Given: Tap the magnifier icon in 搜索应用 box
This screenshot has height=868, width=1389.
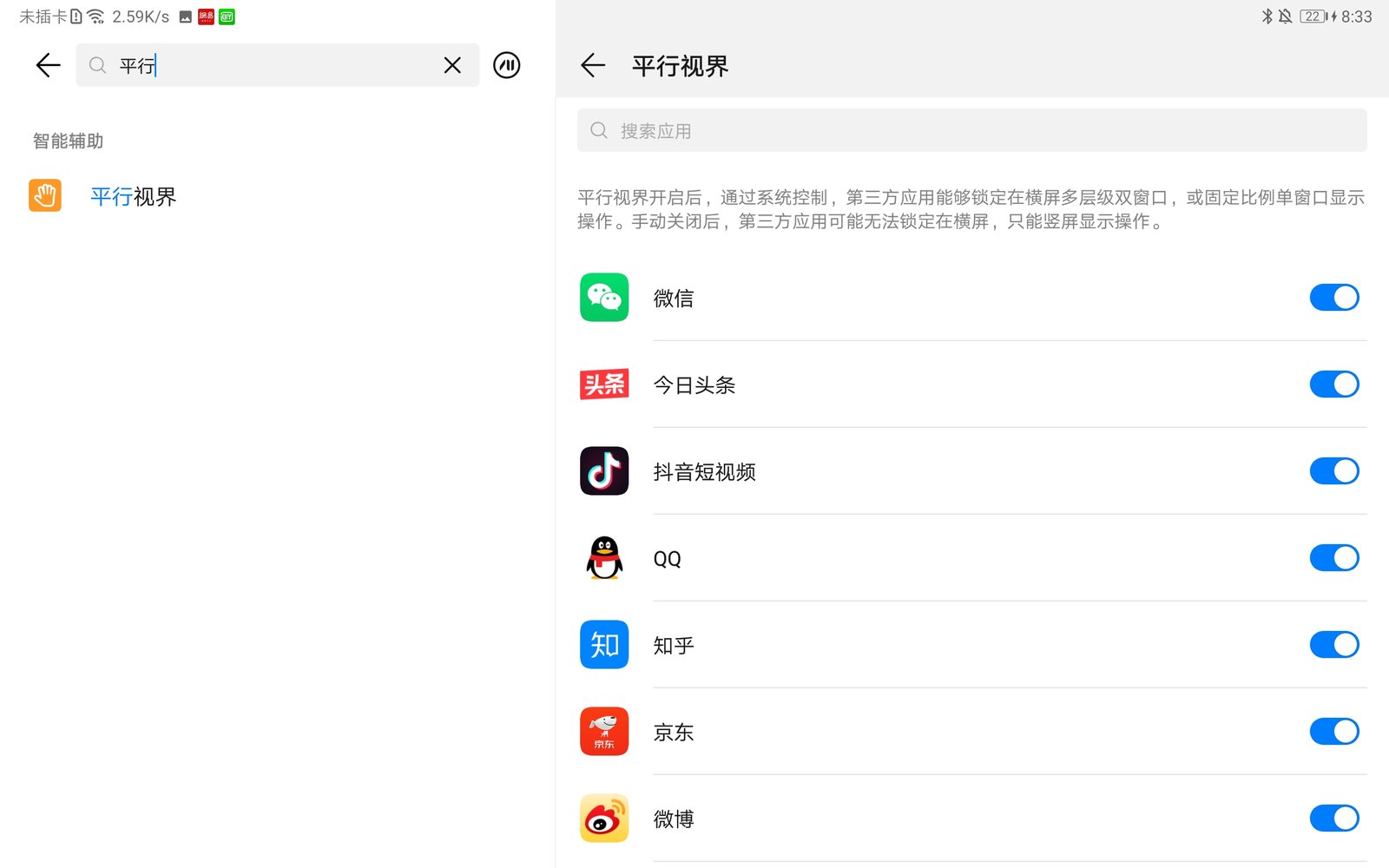Looking at the screenshot, I should click(x=599, y=130).
